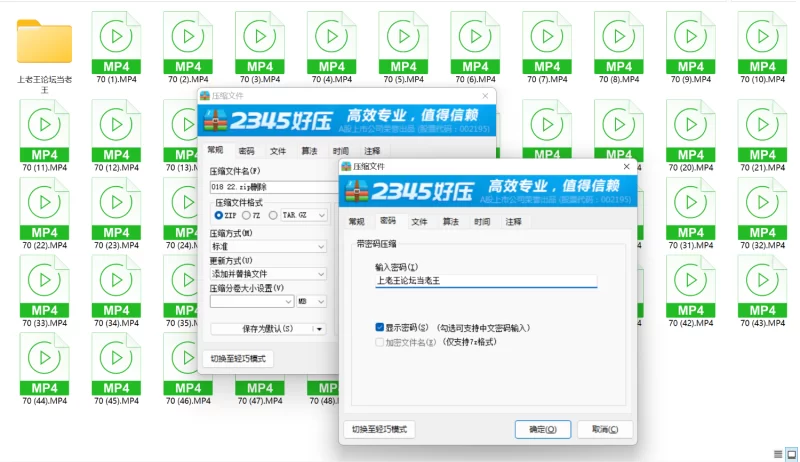Image resolution: width=800 pixels, height=462 pixels.
Task: Close the front 压缩文件 dialog
Action: point(627,166)
